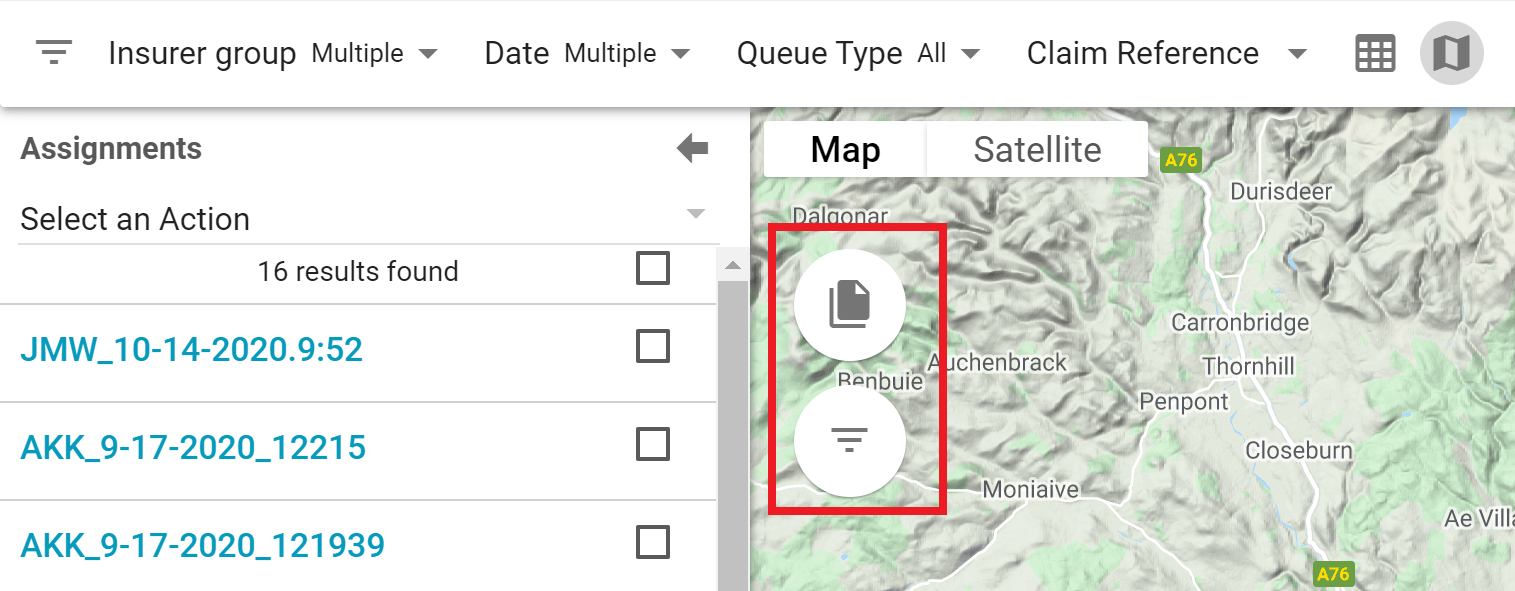Select the Map tab view
This screenshot has width=1515, height=591.
pos(845,148)
